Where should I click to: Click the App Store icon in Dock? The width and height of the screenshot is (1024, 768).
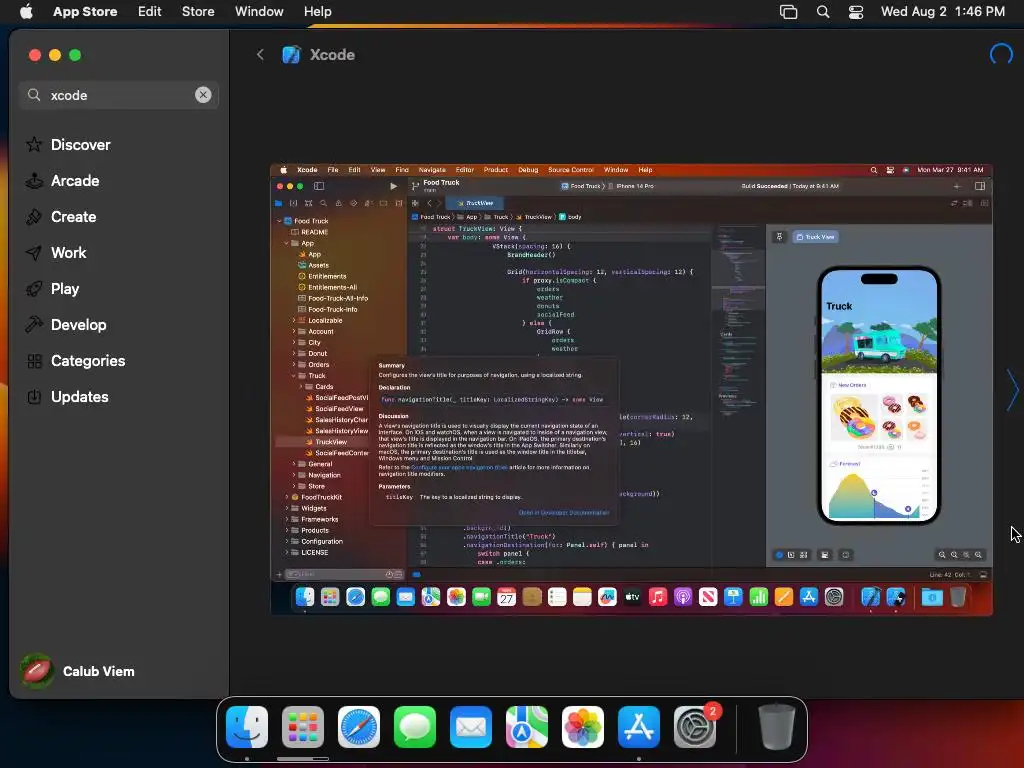[639, 727]
